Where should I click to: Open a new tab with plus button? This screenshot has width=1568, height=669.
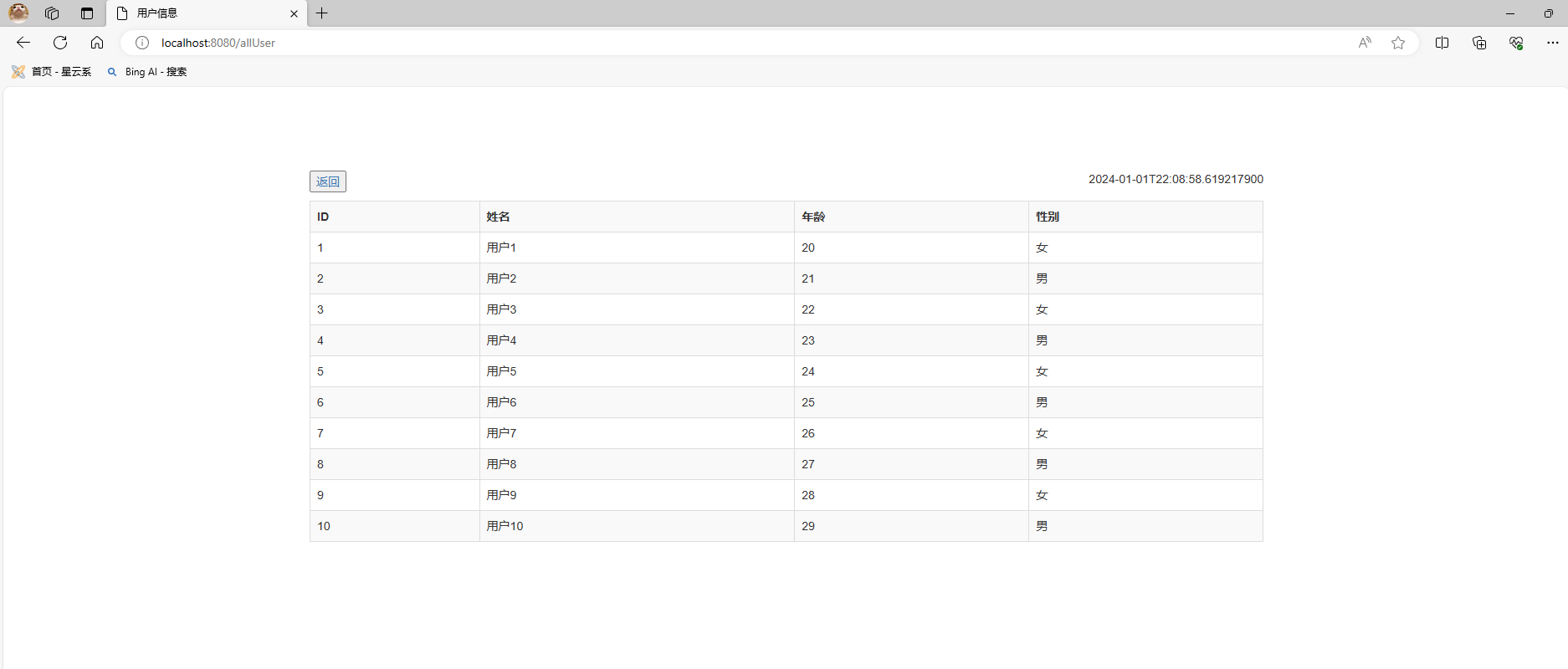(x=322, y=13)
